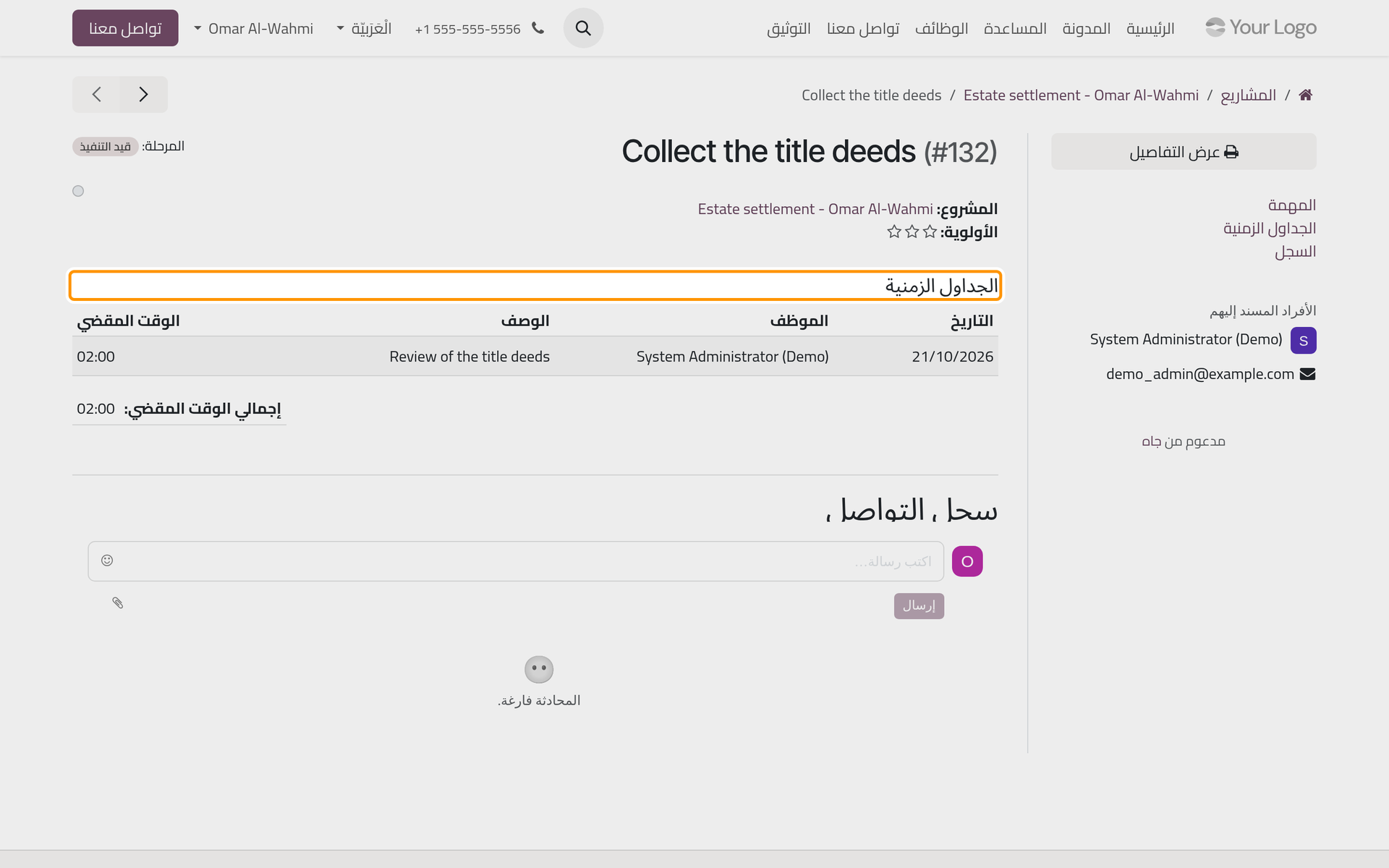Click الوقت المقضي column header

tap(128, 320)
